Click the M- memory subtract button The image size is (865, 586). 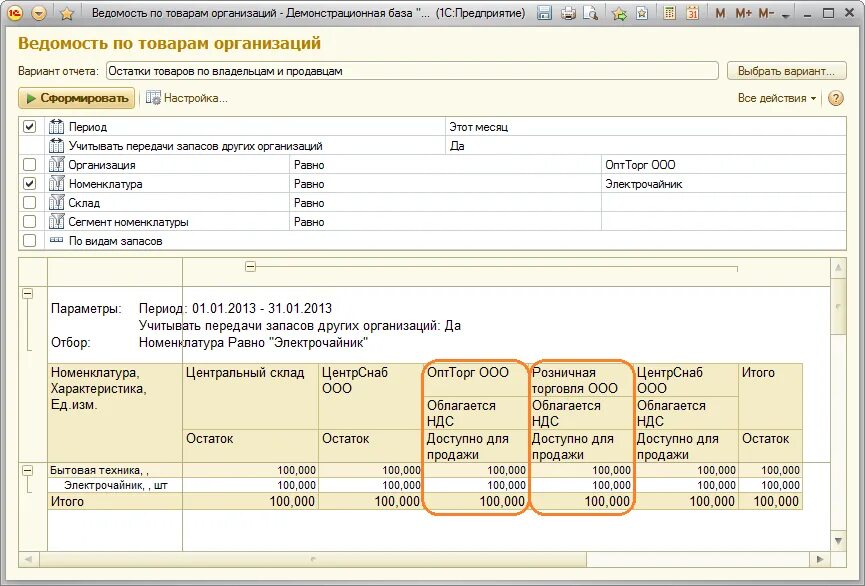click(766, 13)
